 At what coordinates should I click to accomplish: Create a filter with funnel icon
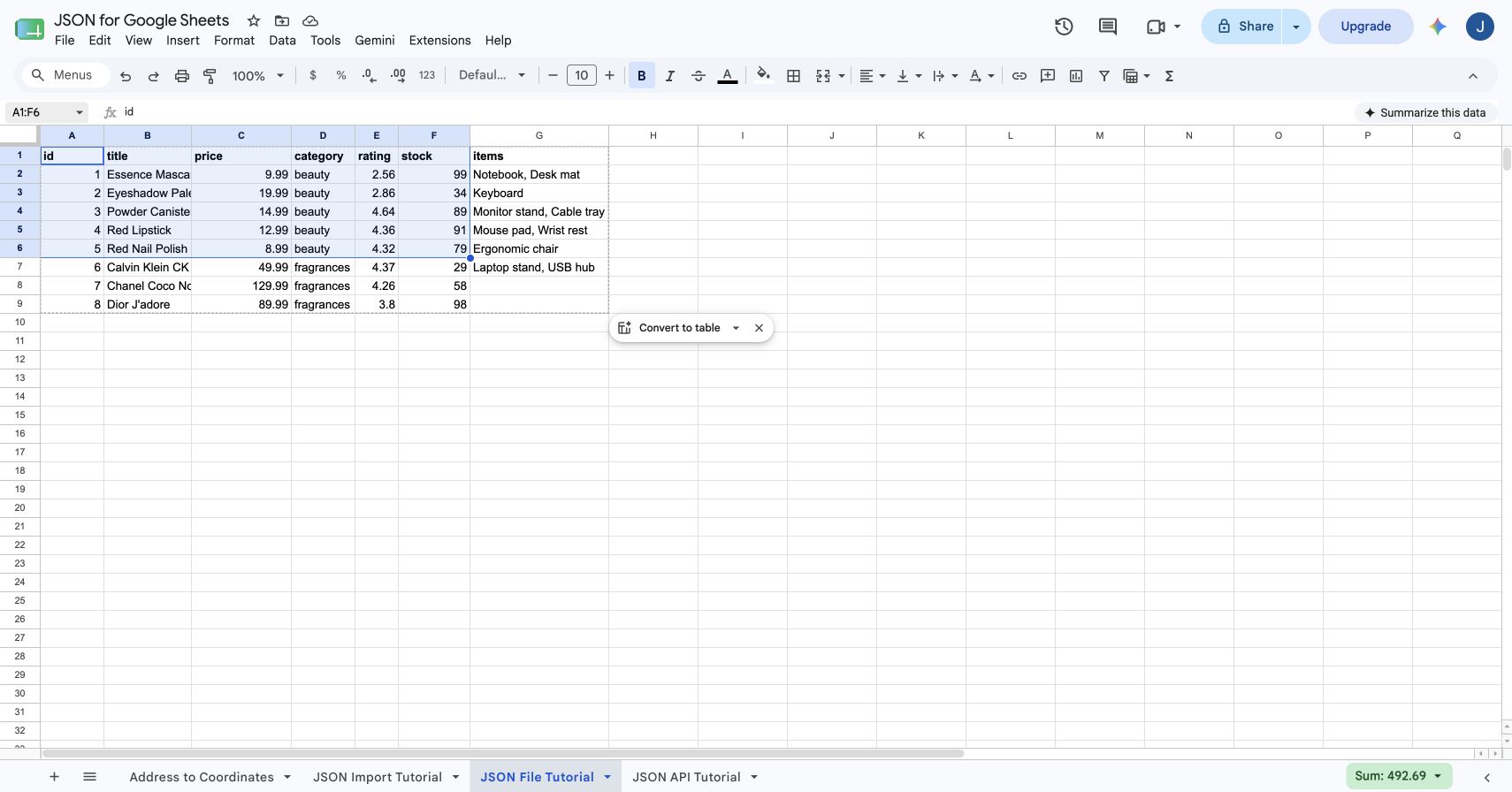click(1104, 76)
